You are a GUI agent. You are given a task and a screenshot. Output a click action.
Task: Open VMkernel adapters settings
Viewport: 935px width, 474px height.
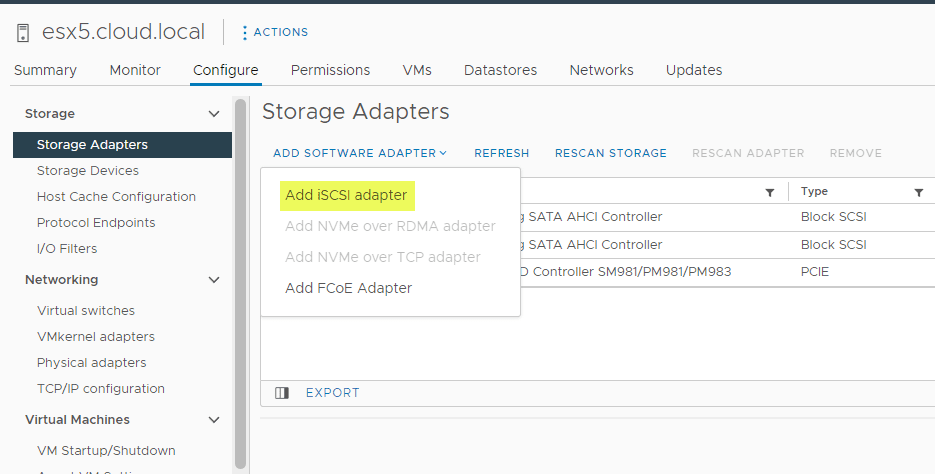(96, 337)
